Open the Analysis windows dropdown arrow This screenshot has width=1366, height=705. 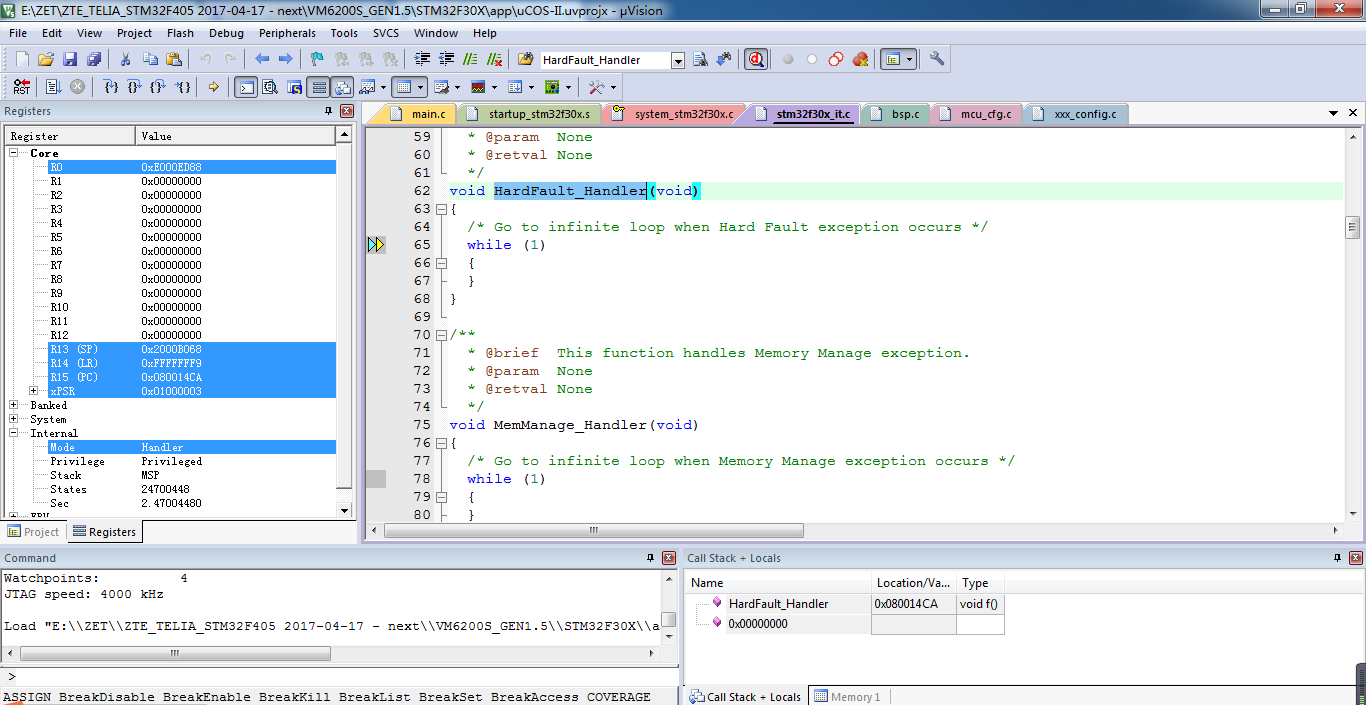(x=494, y=87)
